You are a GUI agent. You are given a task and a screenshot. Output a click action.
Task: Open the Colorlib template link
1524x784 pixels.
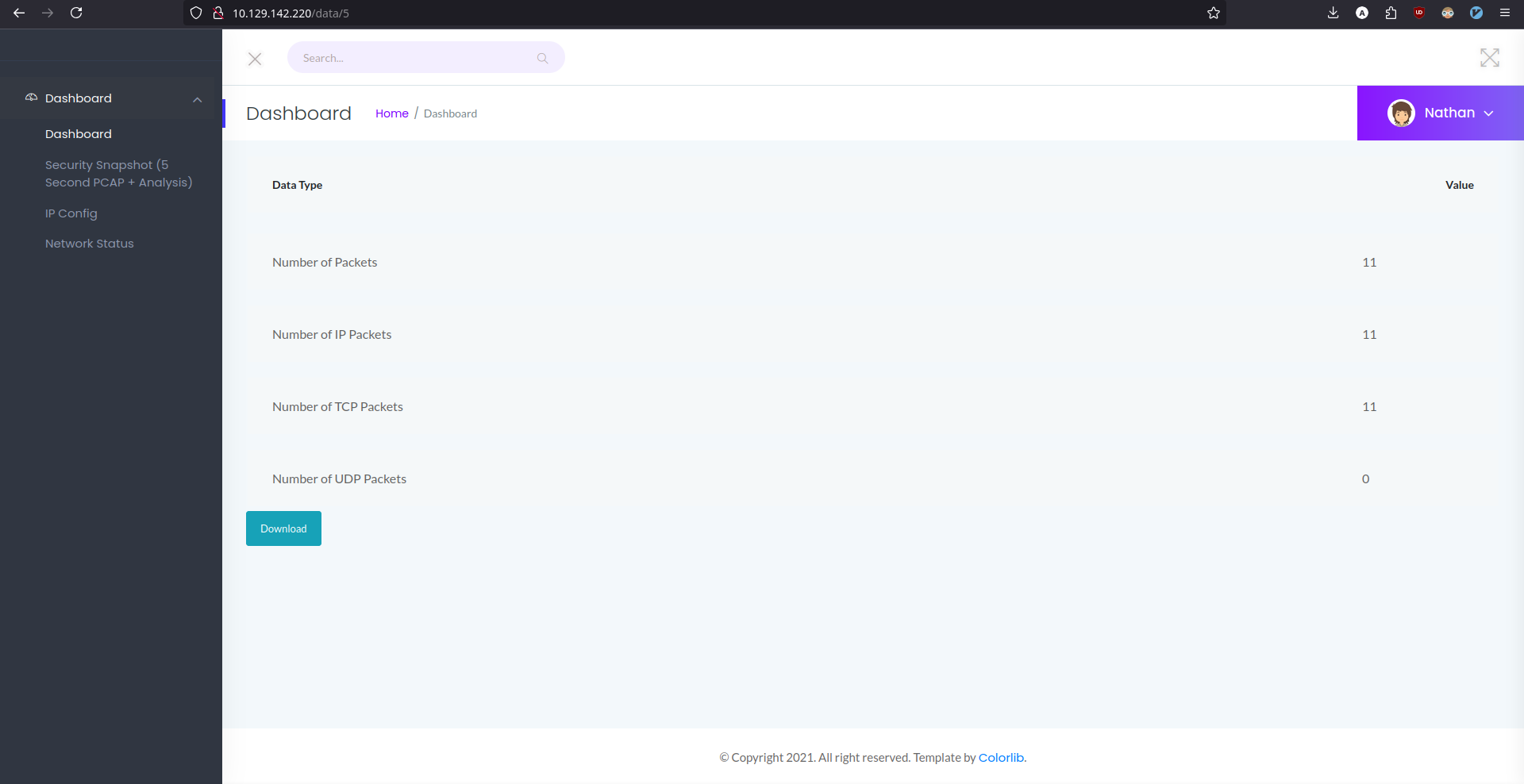(x=1001, y=758)
